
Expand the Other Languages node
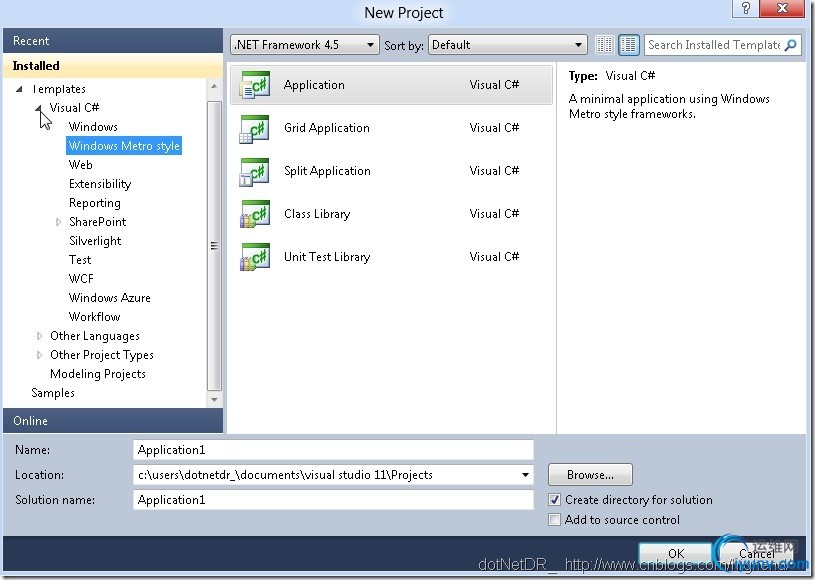tap(40, 336)
